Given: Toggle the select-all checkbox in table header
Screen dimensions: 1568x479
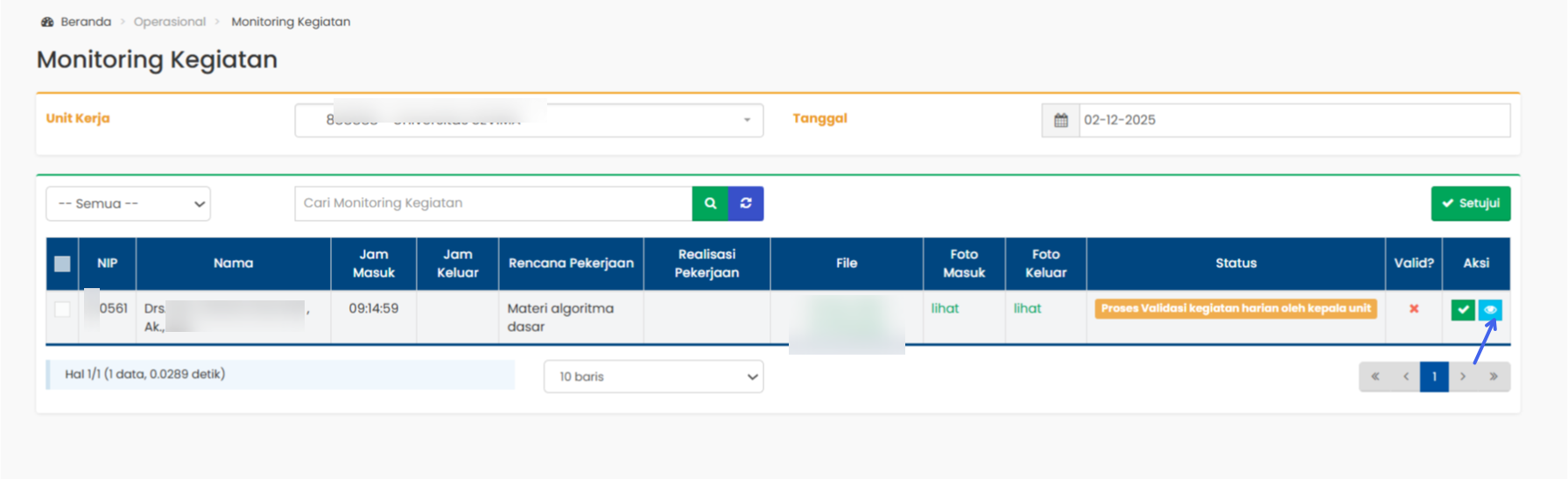Looking at the screenshot, I should coord(62,264).
